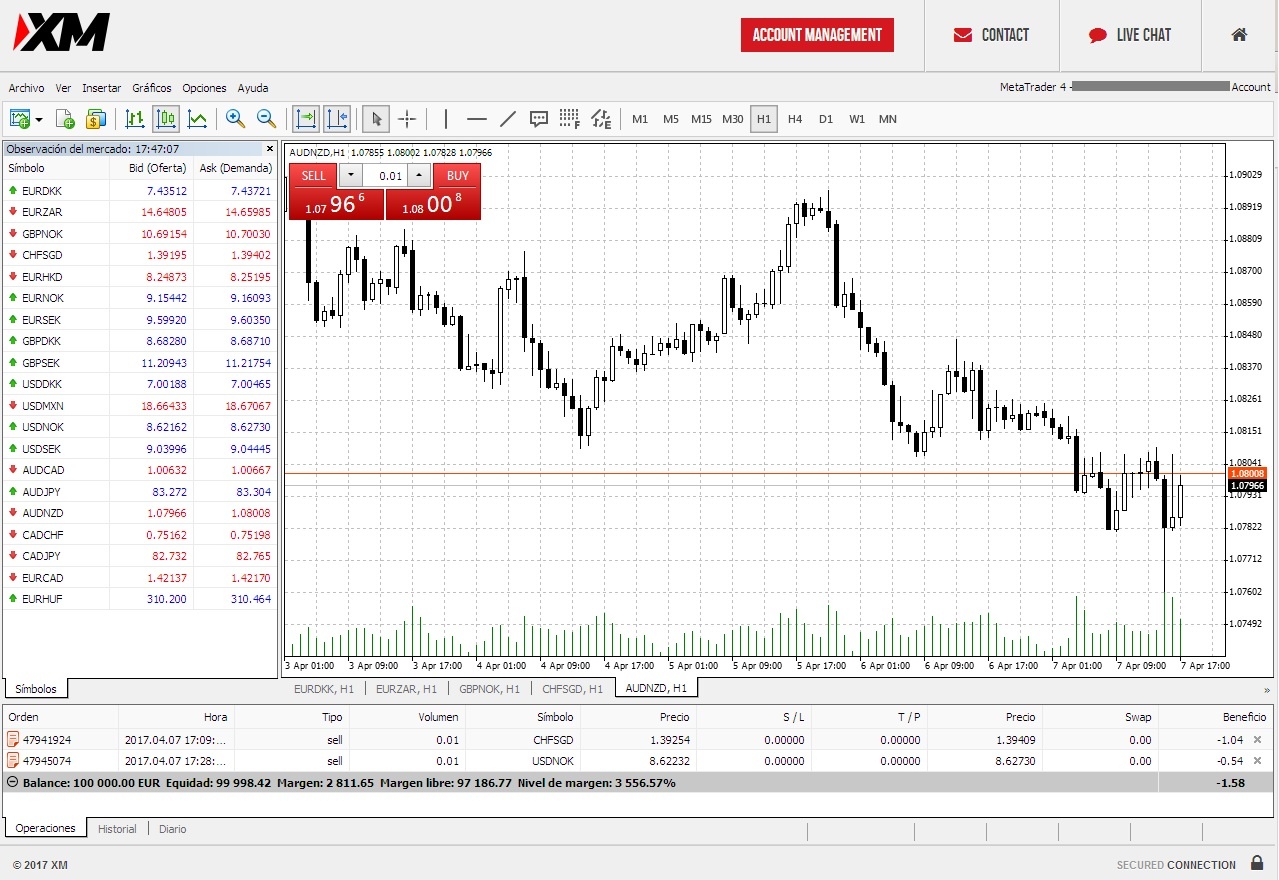Enable candlestick chart mode
This screenshot has height=880, width=1279.
(x=166, y=119)
